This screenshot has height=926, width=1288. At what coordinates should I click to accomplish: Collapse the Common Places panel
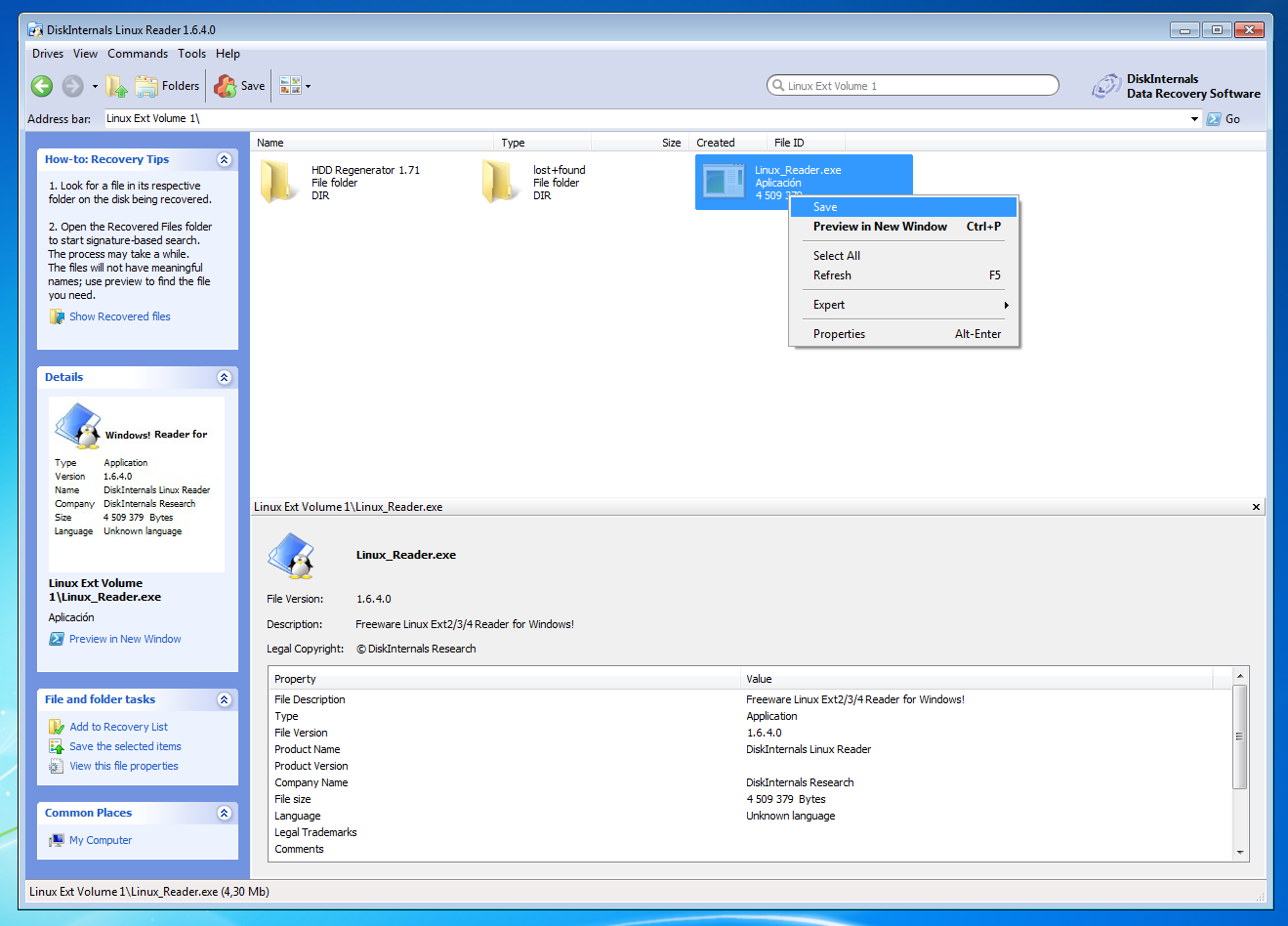coord(225,813)
